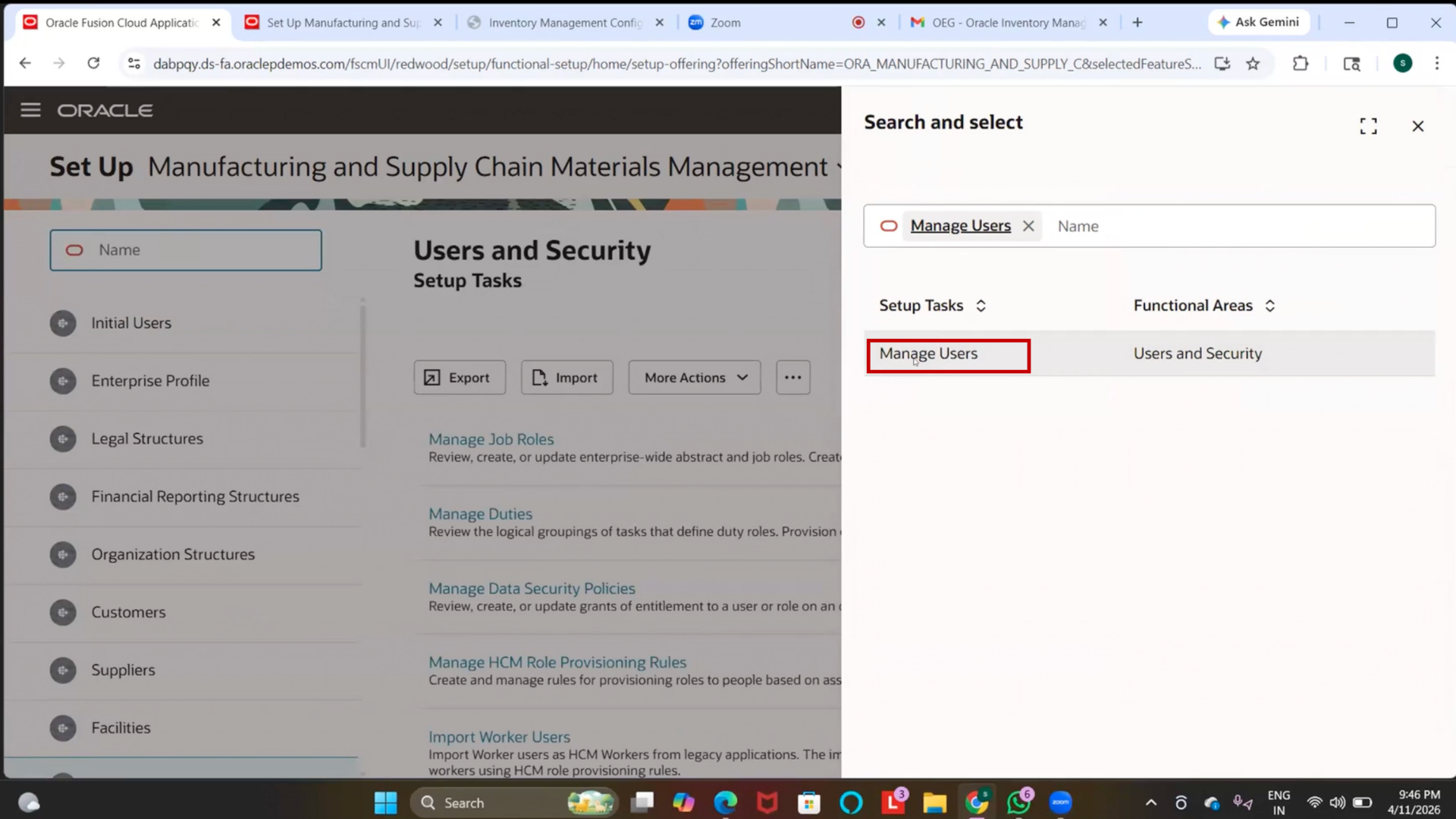Switch to Inventory Management Config tab
Viewport: 1456px width, 819px height.
pos(565,23)
